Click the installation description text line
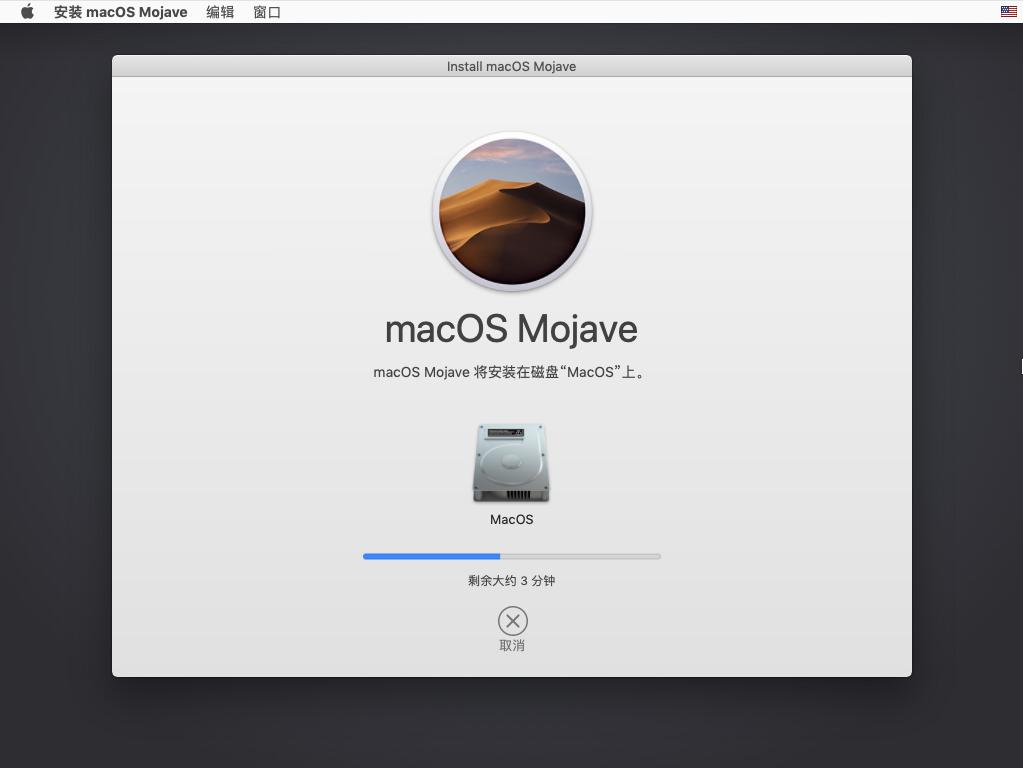 511,371
